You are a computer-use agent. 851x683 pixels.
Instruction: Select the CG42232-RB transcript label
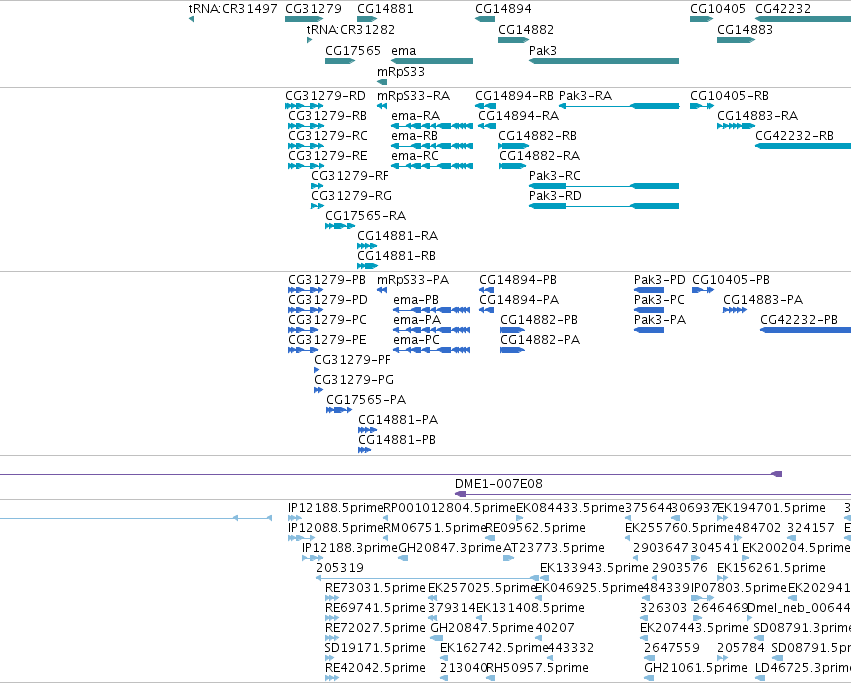pyautogui.click(x=795, y=136)
